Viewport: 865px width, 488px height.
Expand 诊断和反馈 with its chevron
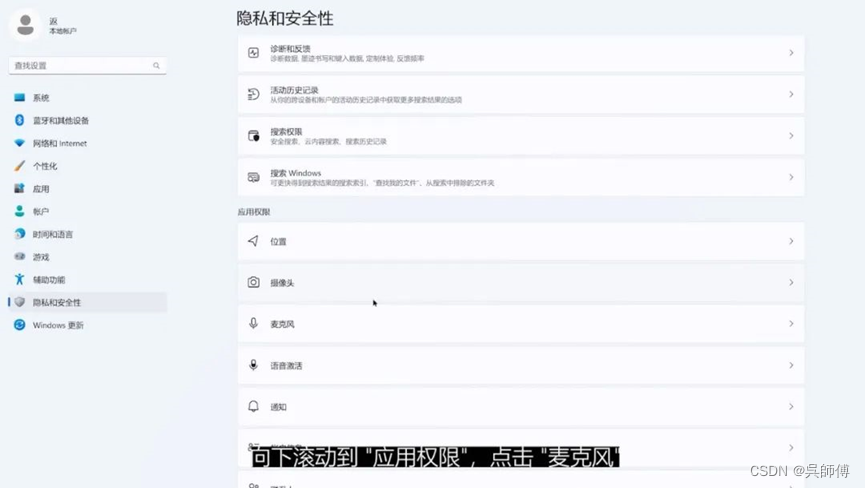(x=791, y=53)
